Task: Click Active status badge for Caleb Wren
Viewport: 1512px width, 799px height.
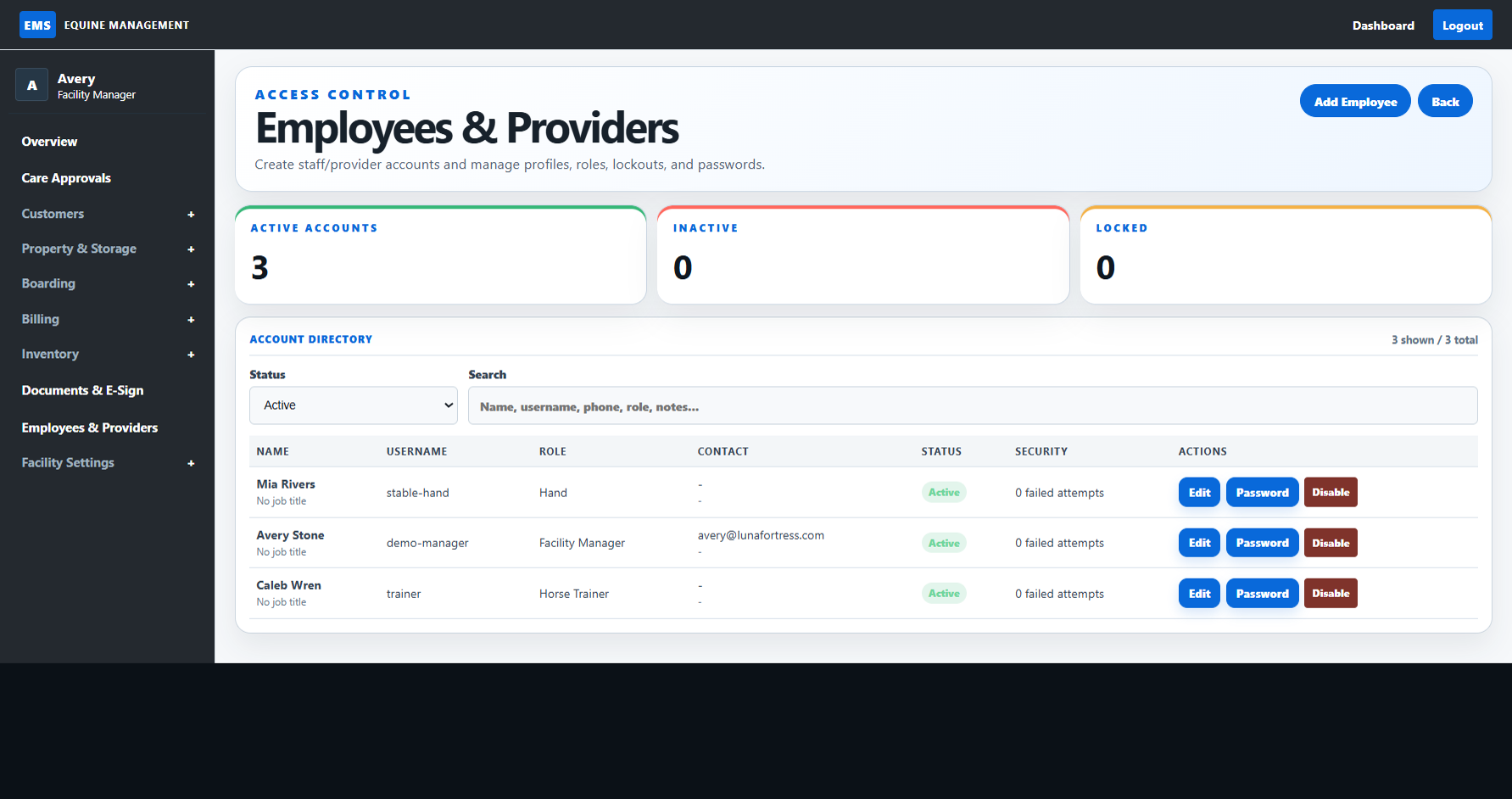Action: 944,594
